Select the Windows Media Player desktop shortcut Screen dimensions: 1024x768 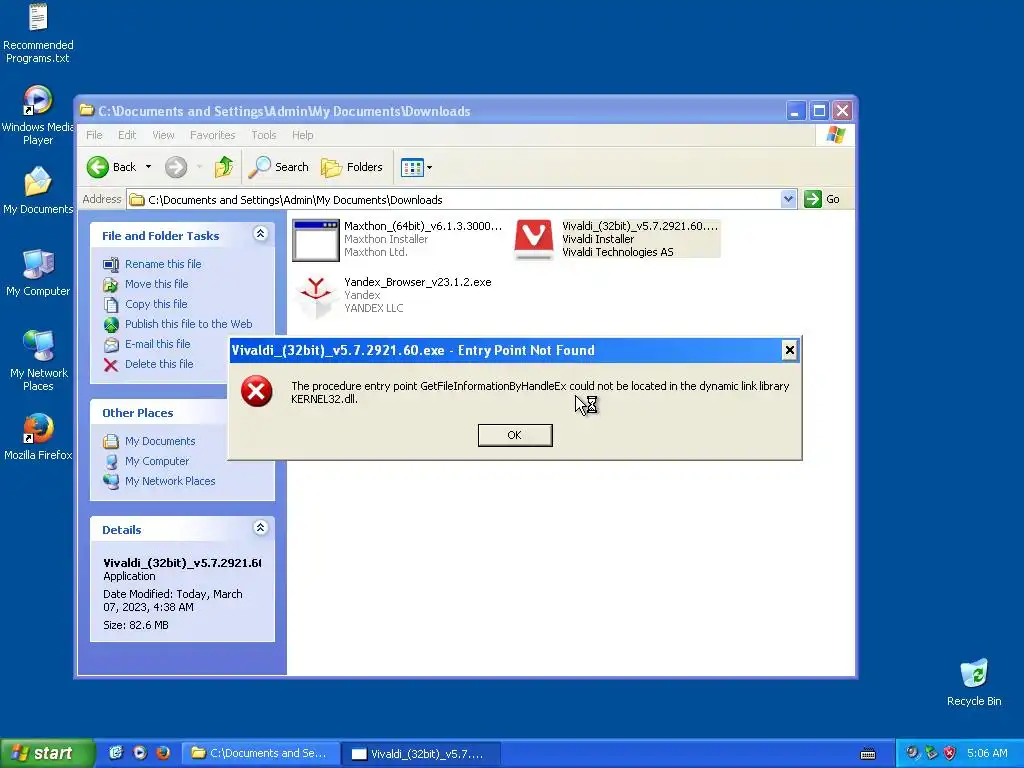click(38, 116)
